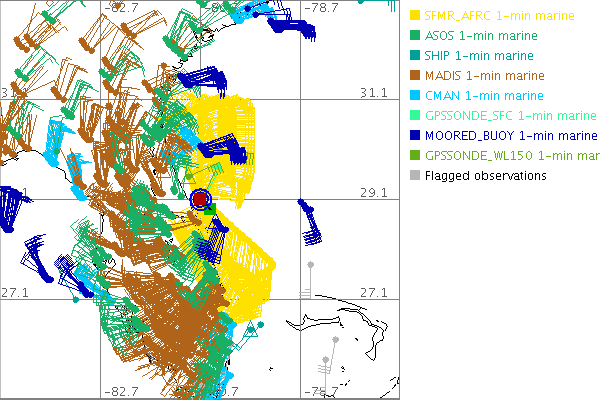Click the red storm center marker
600x400 pixels.
pyautogui.click(x=200, y=200)
